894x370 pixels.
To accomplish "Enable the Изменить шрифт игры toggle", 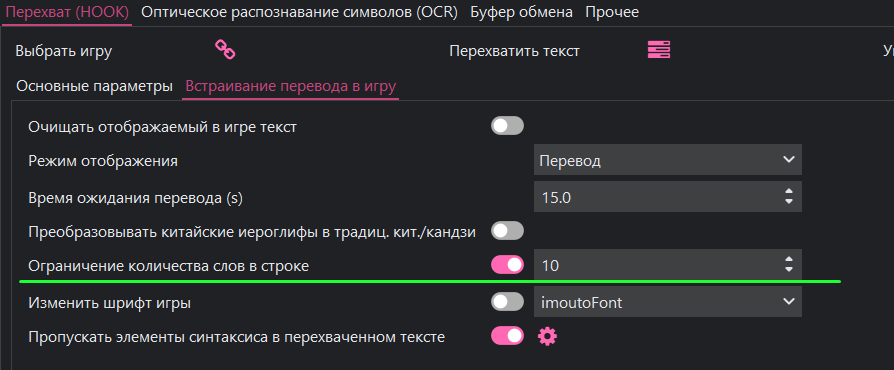I will click(x=507, y=302).
